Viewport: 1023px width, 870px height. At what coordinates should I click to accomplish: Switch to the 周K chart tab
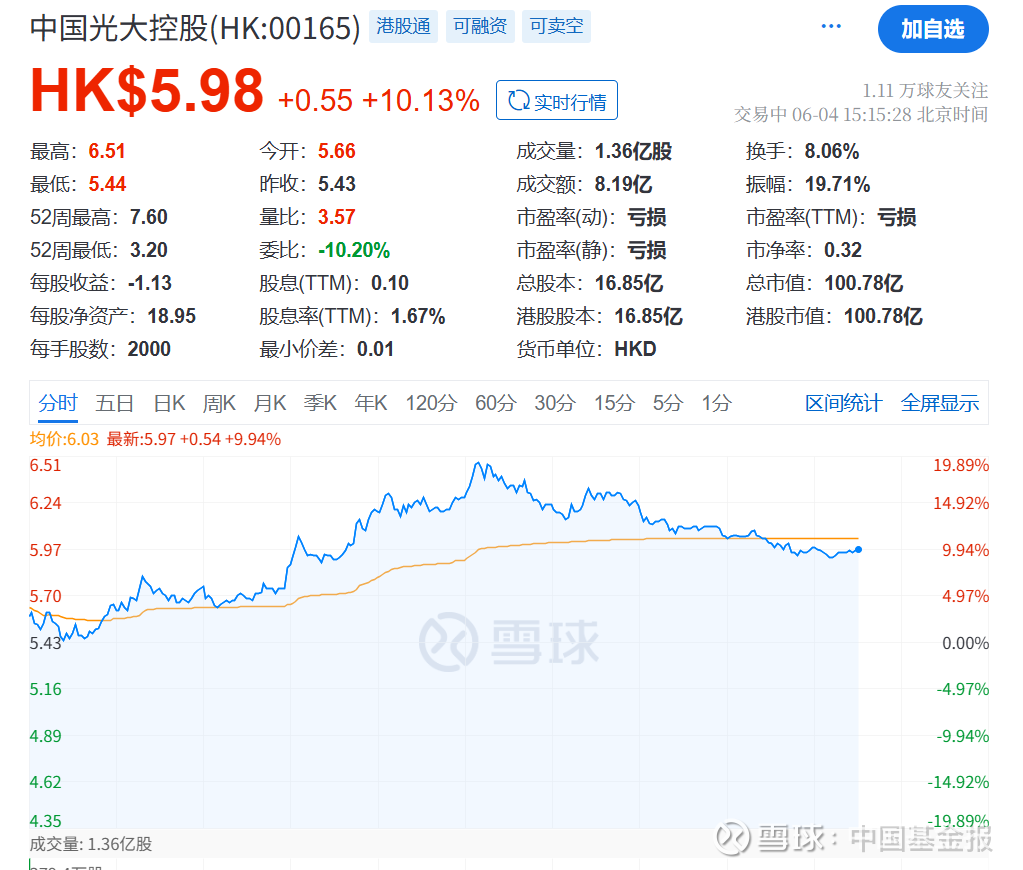pos(219,403)
